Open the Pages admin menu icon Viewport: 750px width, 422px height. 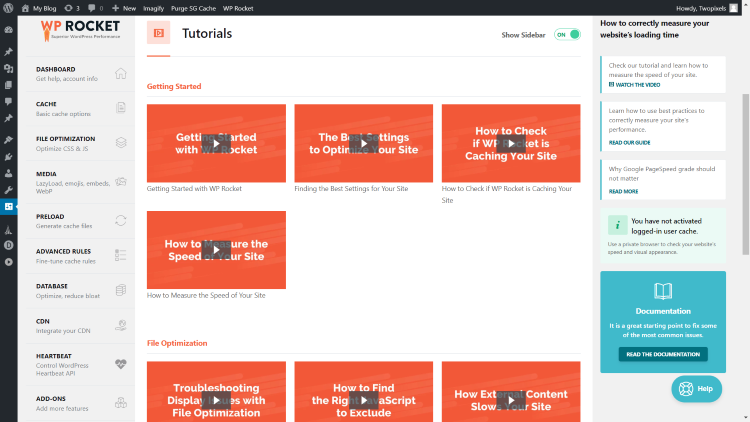click(9, 85)
